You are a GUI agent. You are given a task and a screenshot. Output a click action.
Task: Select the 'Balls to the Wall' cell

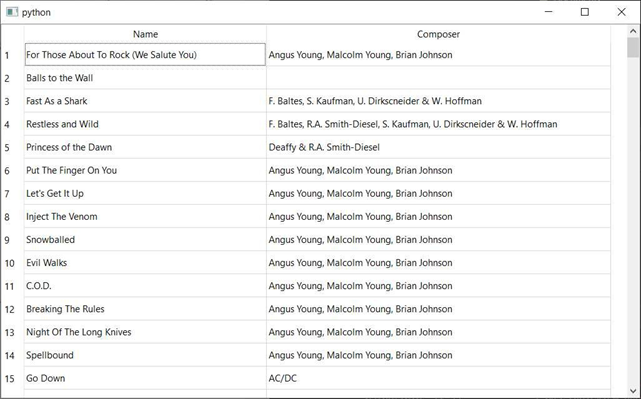pyautogui.click(x=145, y=78)
